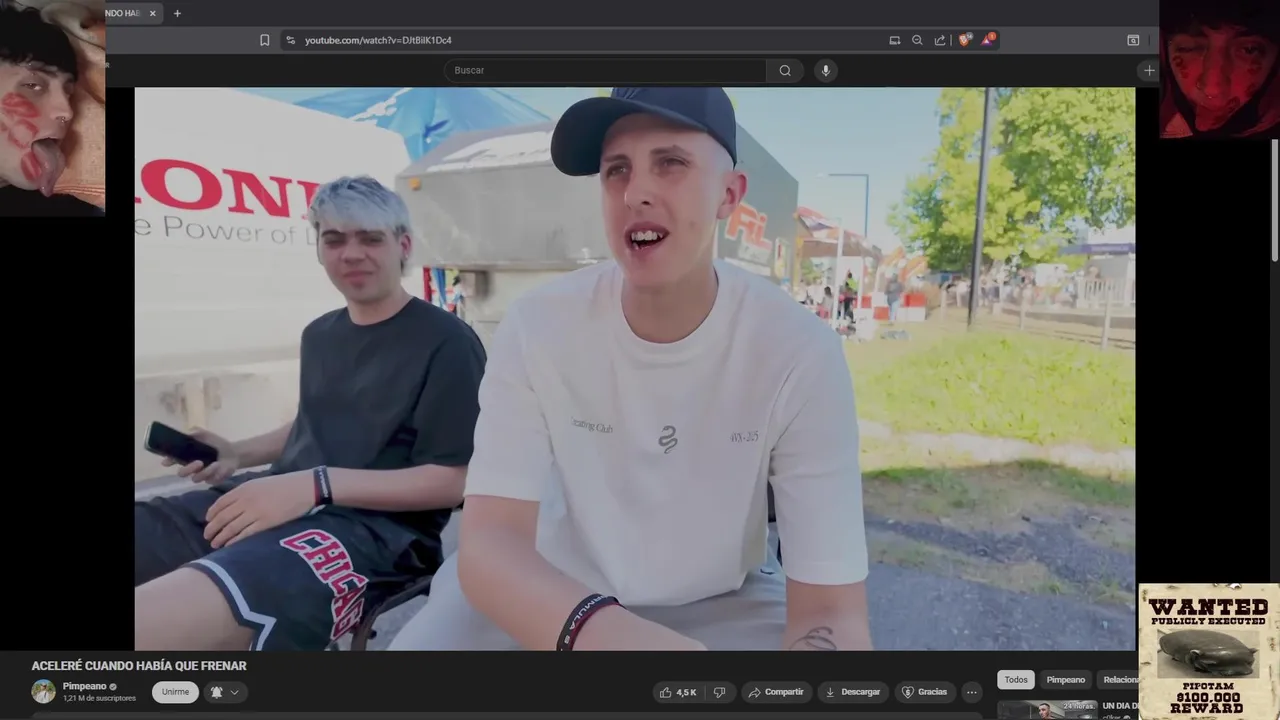Select the youtube.com address bar URL

coord(378,40)
